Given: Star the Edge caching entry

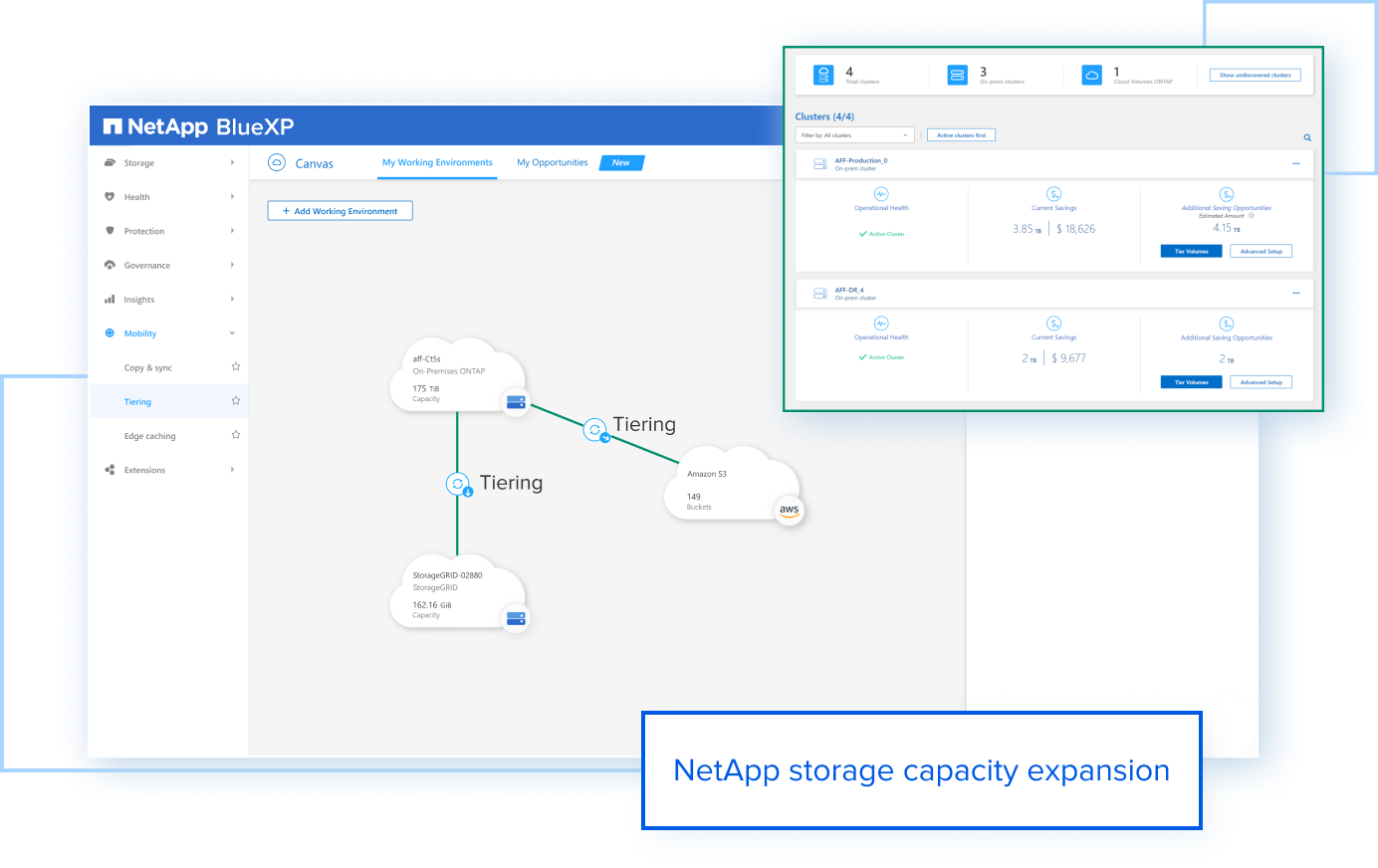Looking at the screenshot, I should pyautogui.click(x=236, y=434).
